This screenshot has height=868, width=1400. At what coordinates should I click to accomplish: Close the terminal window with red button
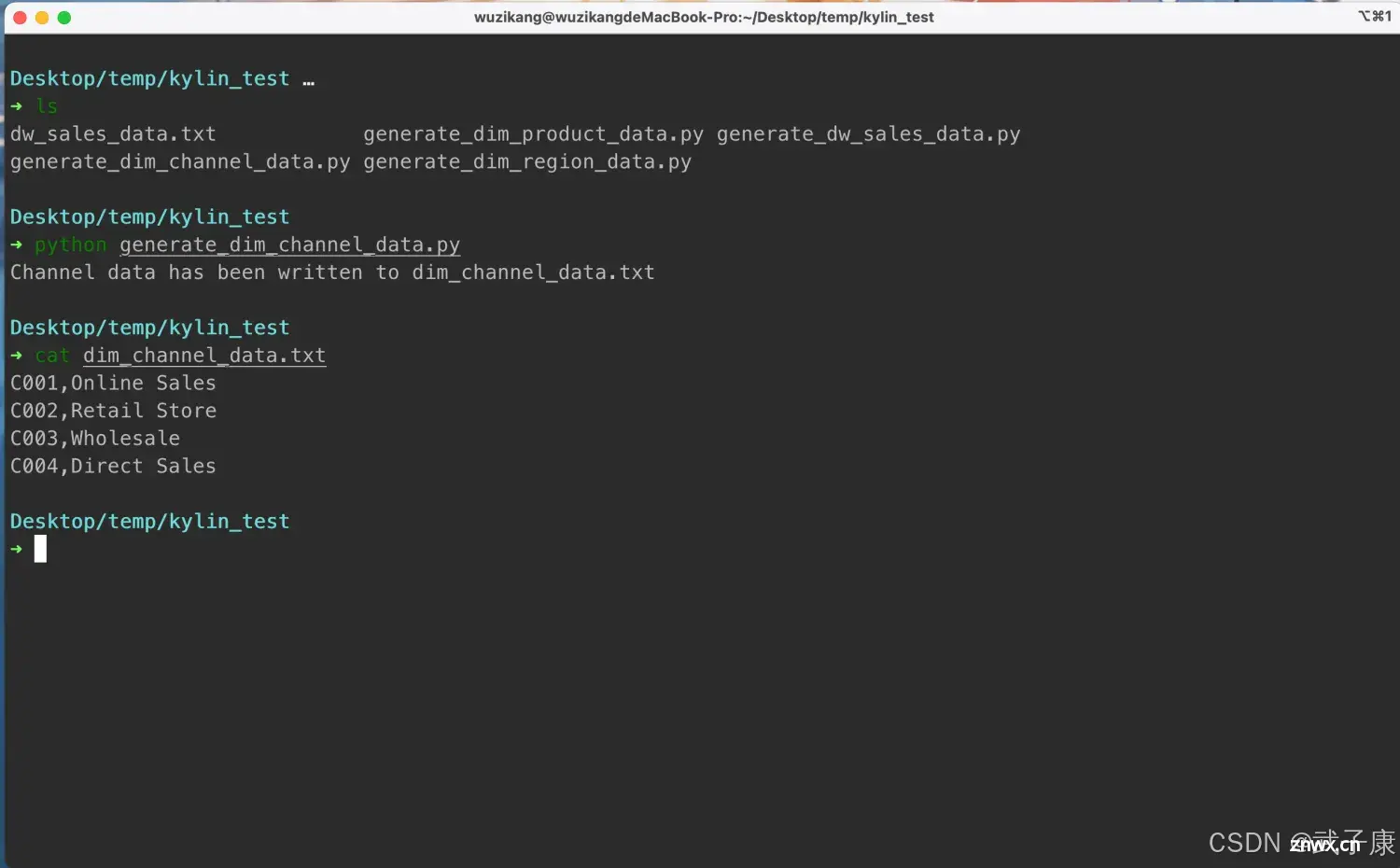coord(20,18)
